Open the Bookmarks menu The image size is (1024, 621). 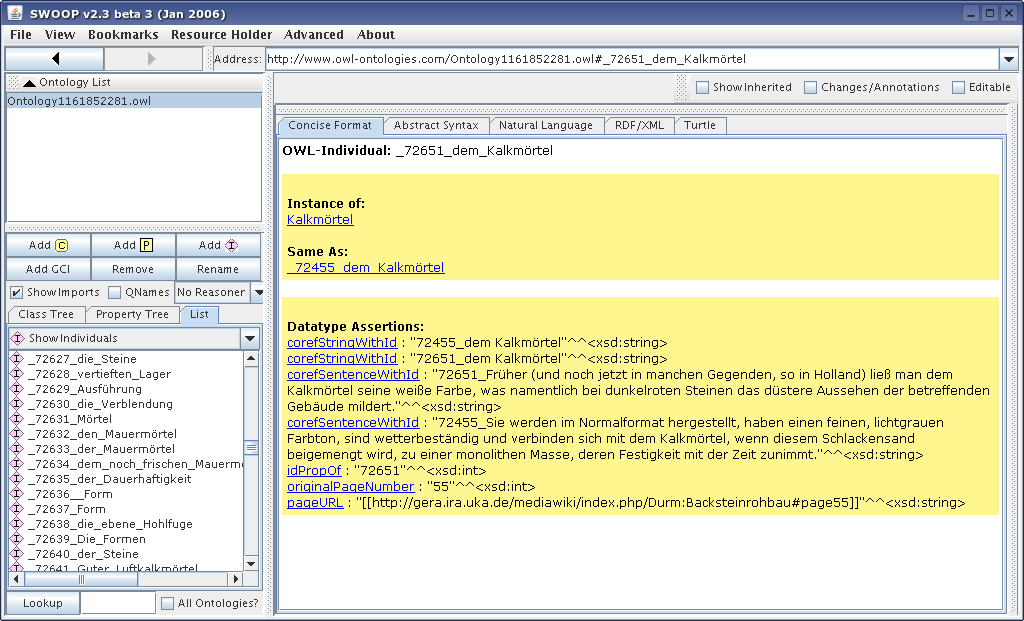[123, 35]
